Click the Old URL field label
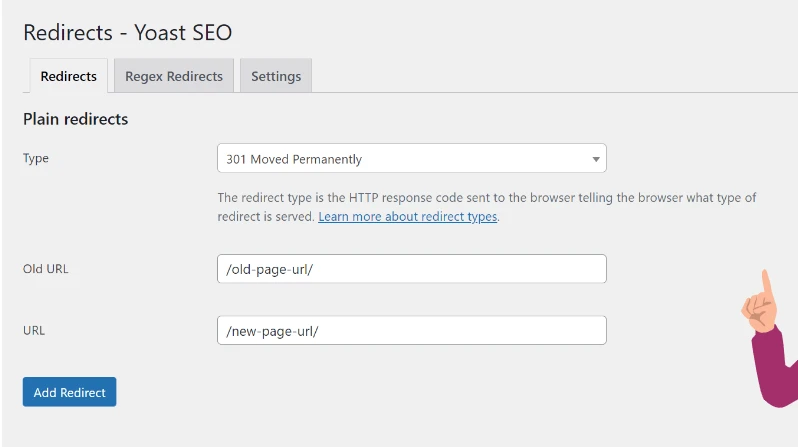 (x=45, y=269)
